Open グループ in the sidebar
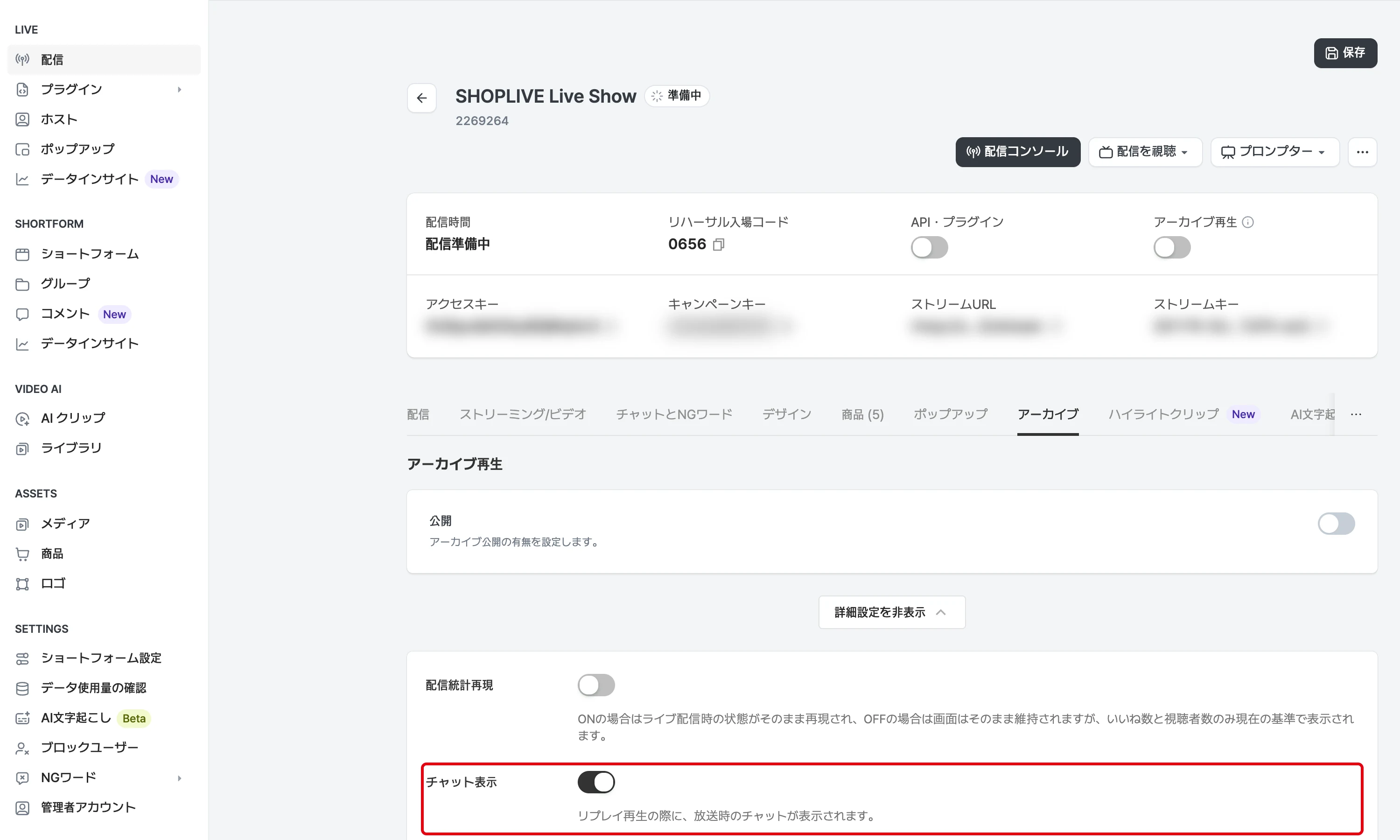The height and width of the screenshot is (840, 1400). tap(104, 284)
